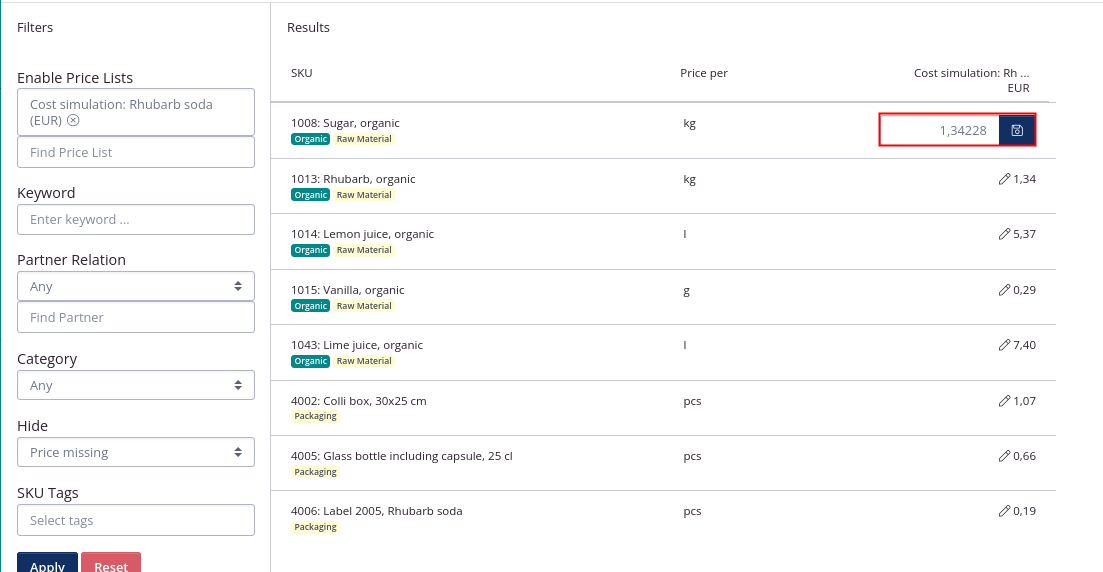
Task: Click pencil edit icon for Rhubarb, organic
Action: point(1004,179)
